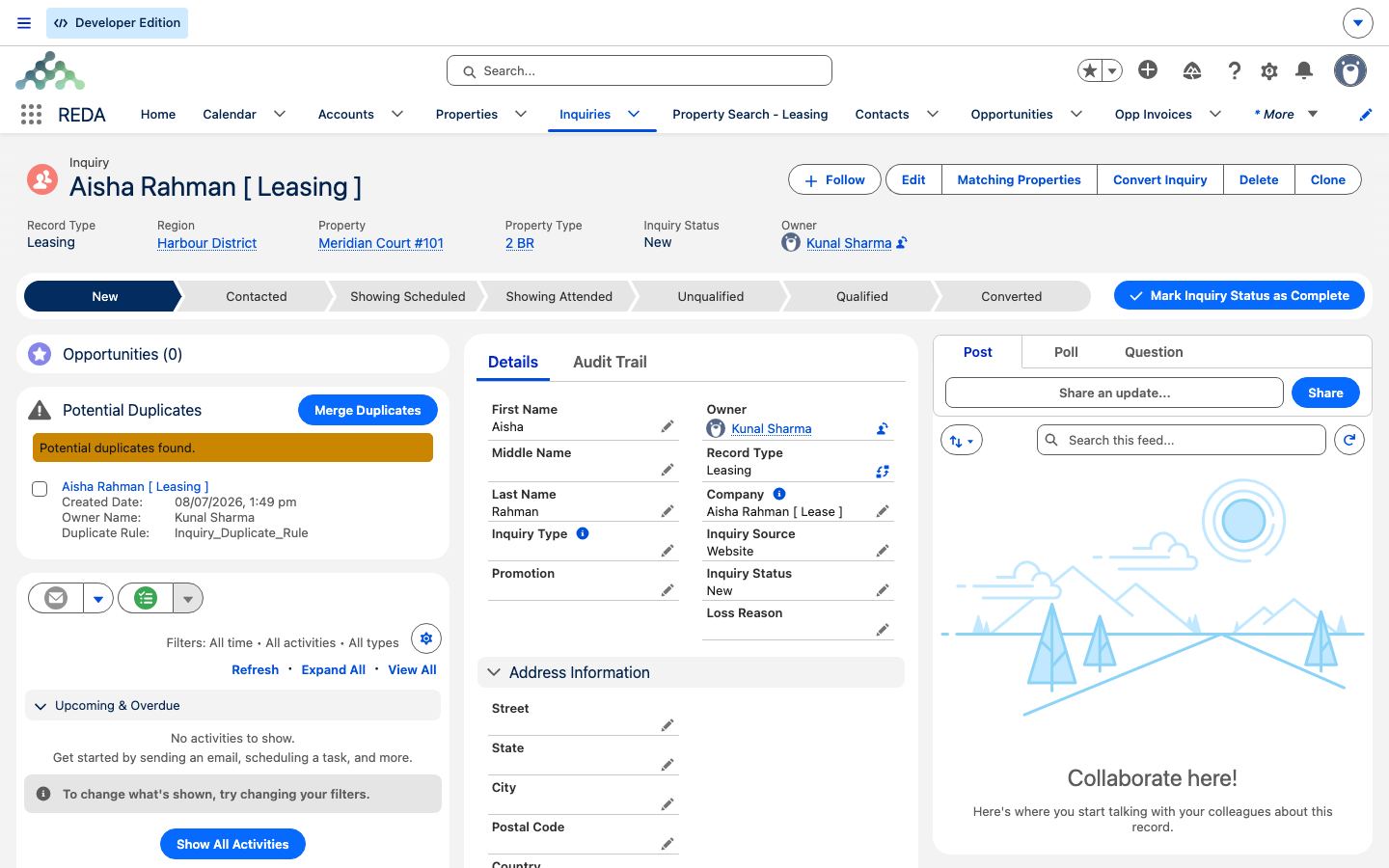
Task: Expand the More navigation dropdown
Action: 1287,114
